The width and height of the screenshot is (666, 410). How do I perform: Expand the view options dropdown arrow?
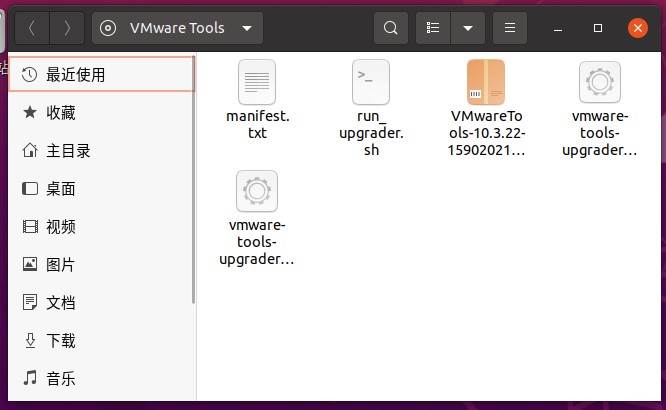click(467, 28)
